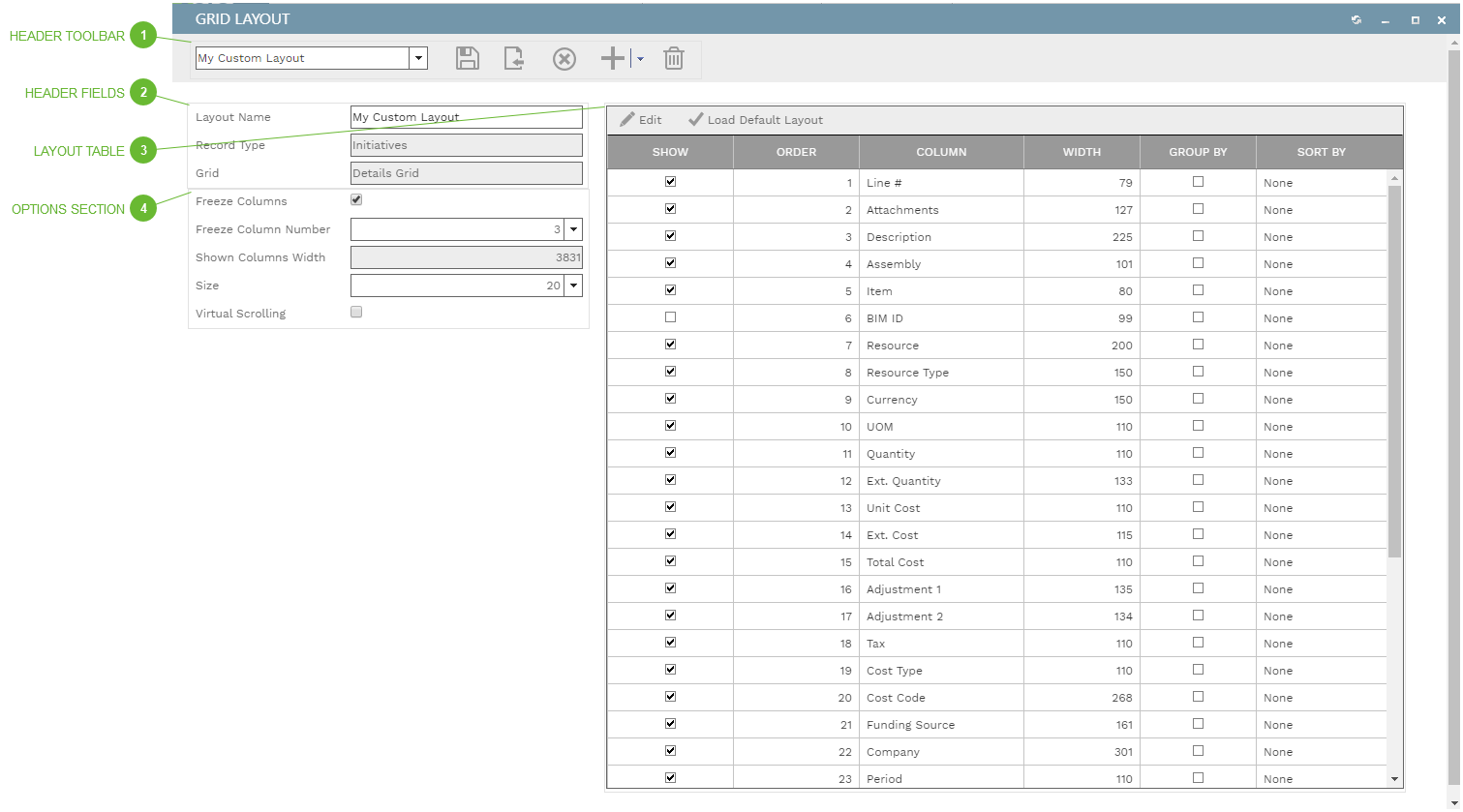Cancel changes with the circled X icon
Image resolution: width=1463 pixels, height=812 pixels.
(564, 58)
